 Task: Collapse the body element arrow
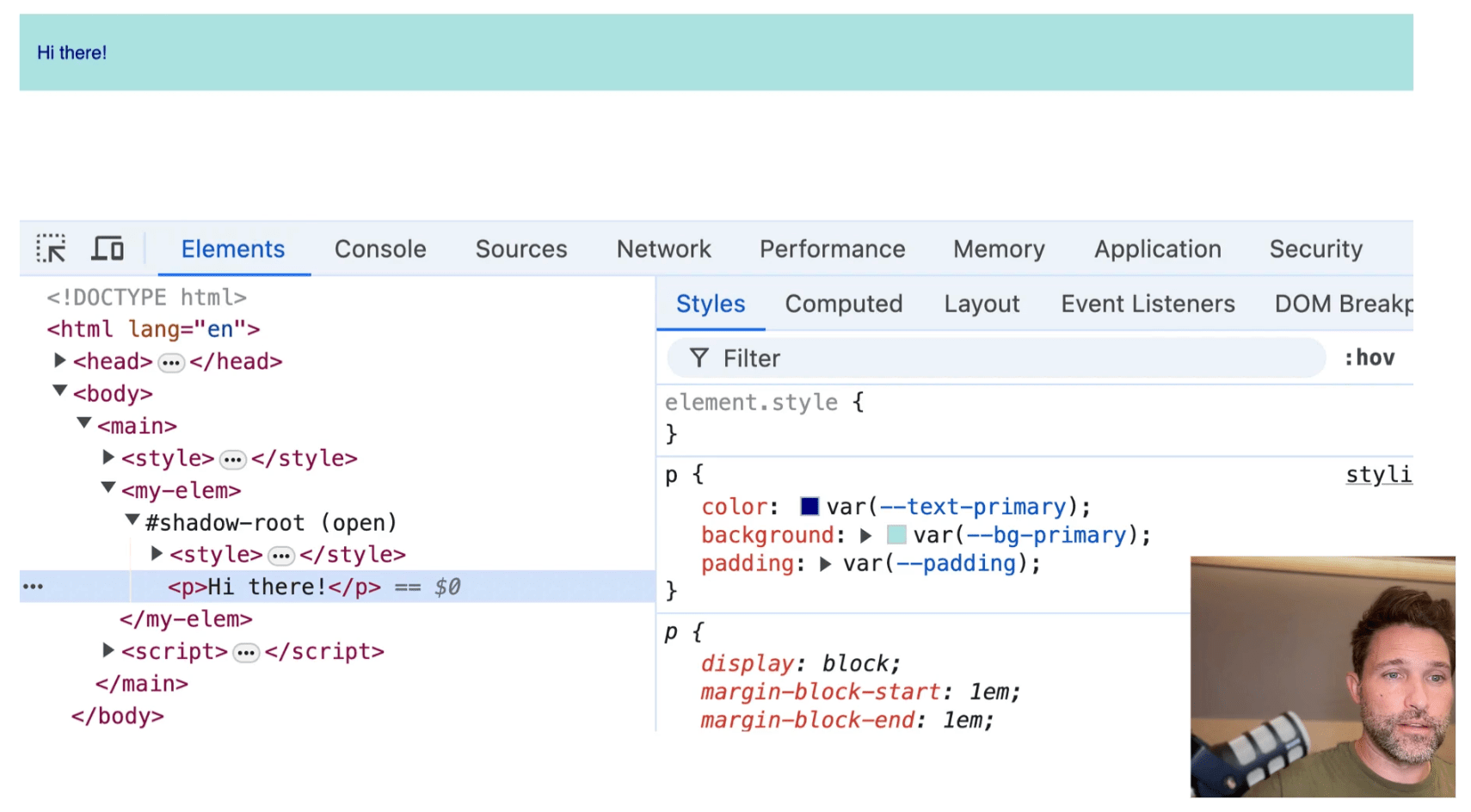click(60, 391)
